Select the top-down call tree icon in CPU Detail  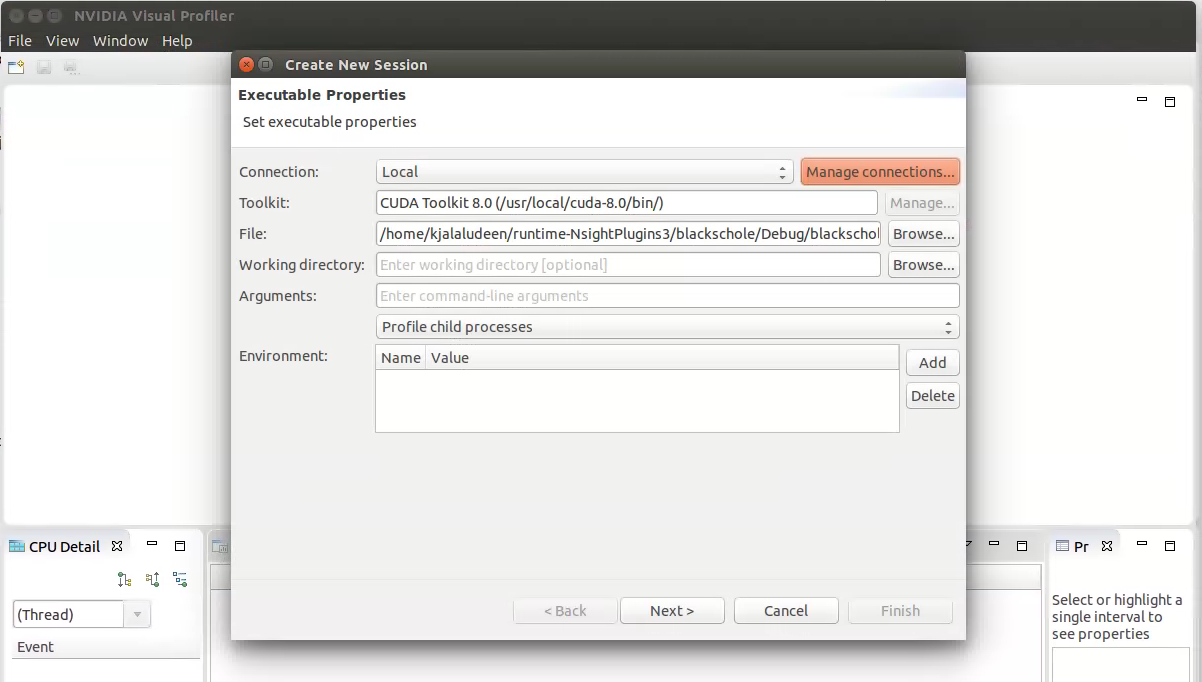coord(124,579)
